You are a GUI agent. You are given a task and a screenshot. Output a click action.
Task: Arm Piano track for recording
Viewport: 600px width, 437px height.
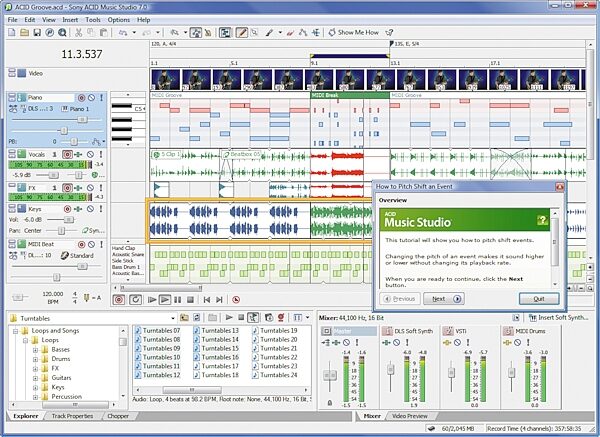click(81, 98)
